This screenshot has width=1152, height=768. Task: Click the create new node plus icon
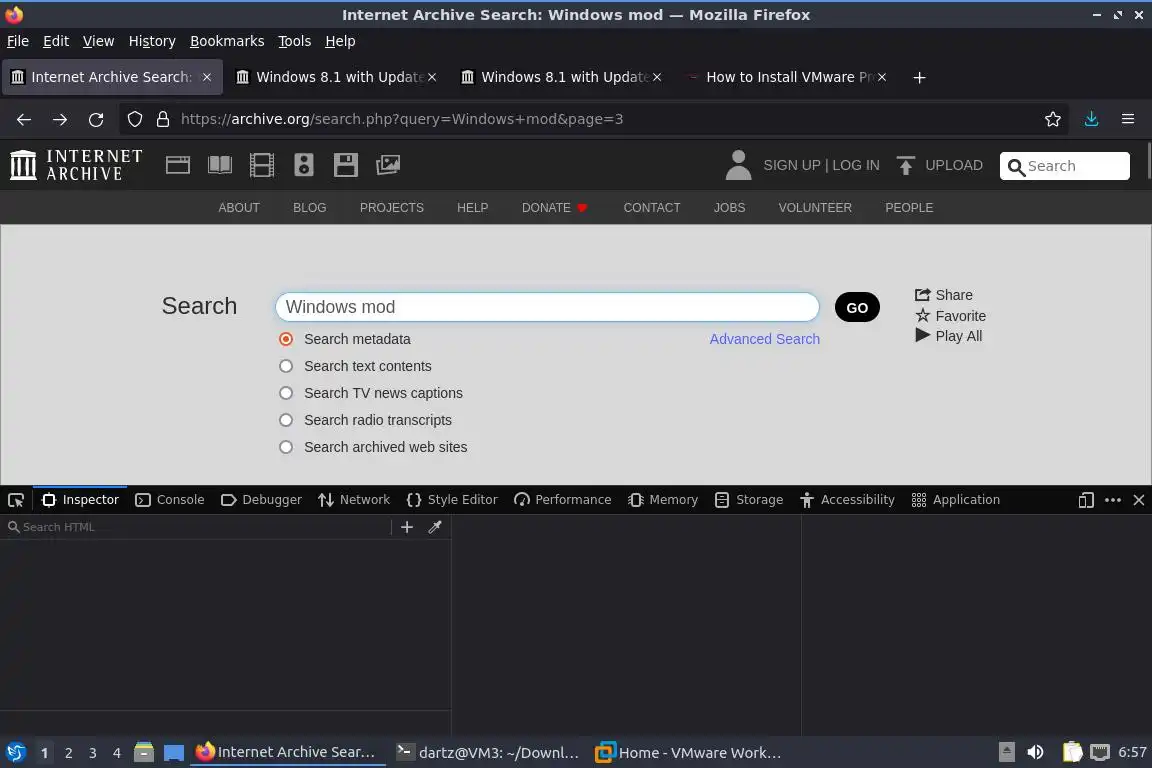[x=407, y=527]
